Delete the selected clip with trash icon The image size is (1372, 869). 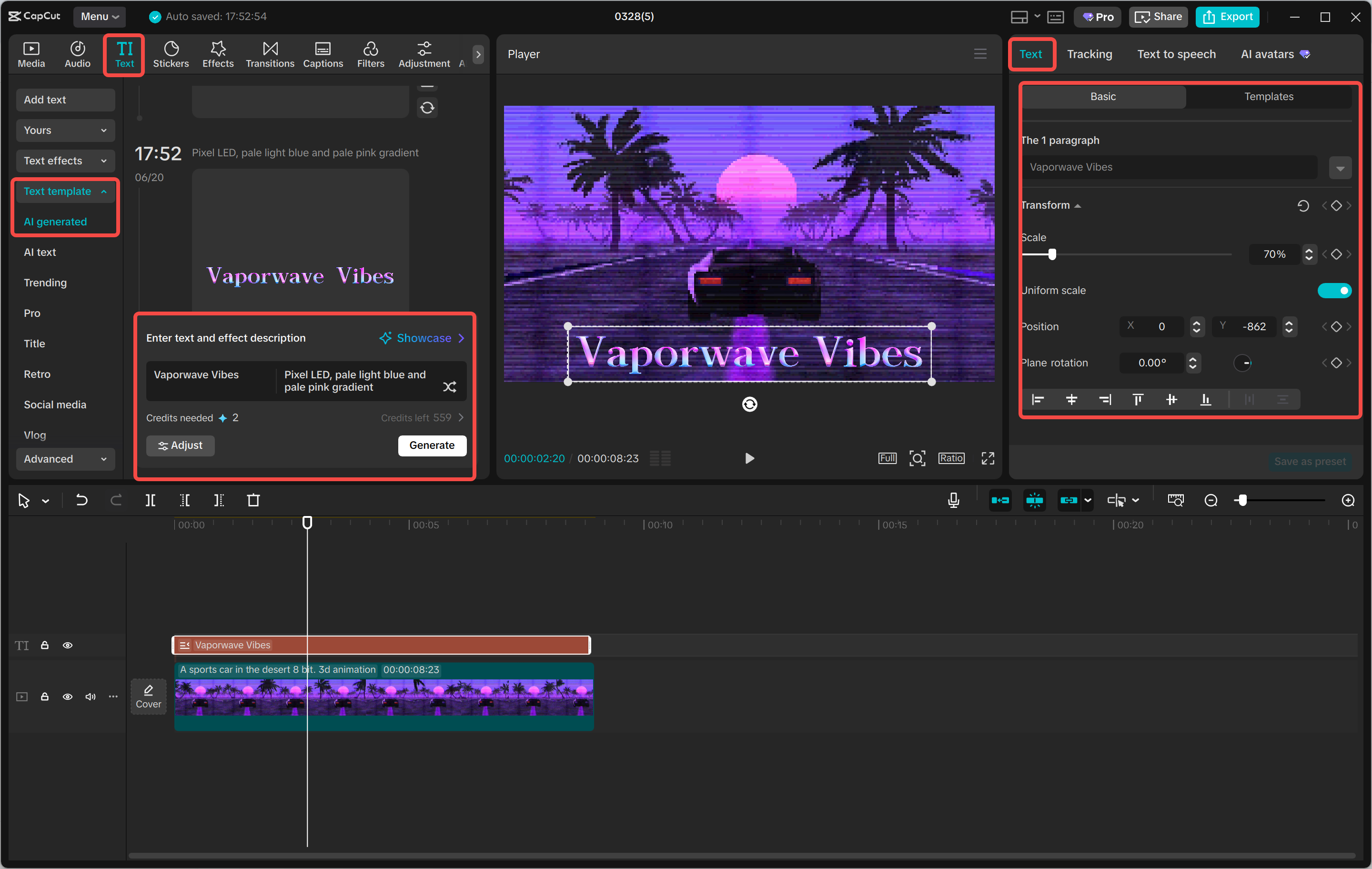(253, 500)
